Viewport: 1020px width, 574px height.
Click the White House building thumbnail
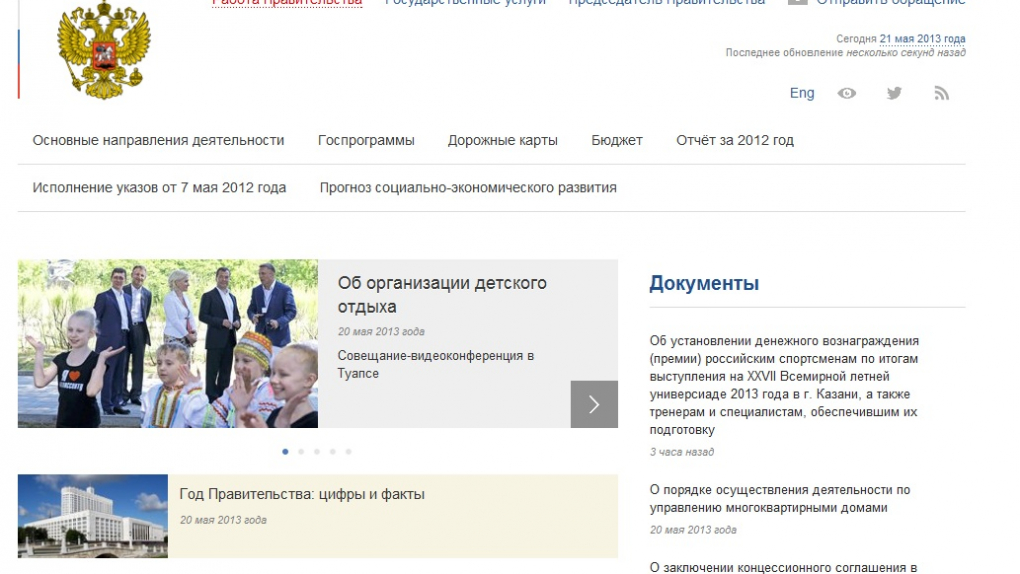click(x=92, y=516)
